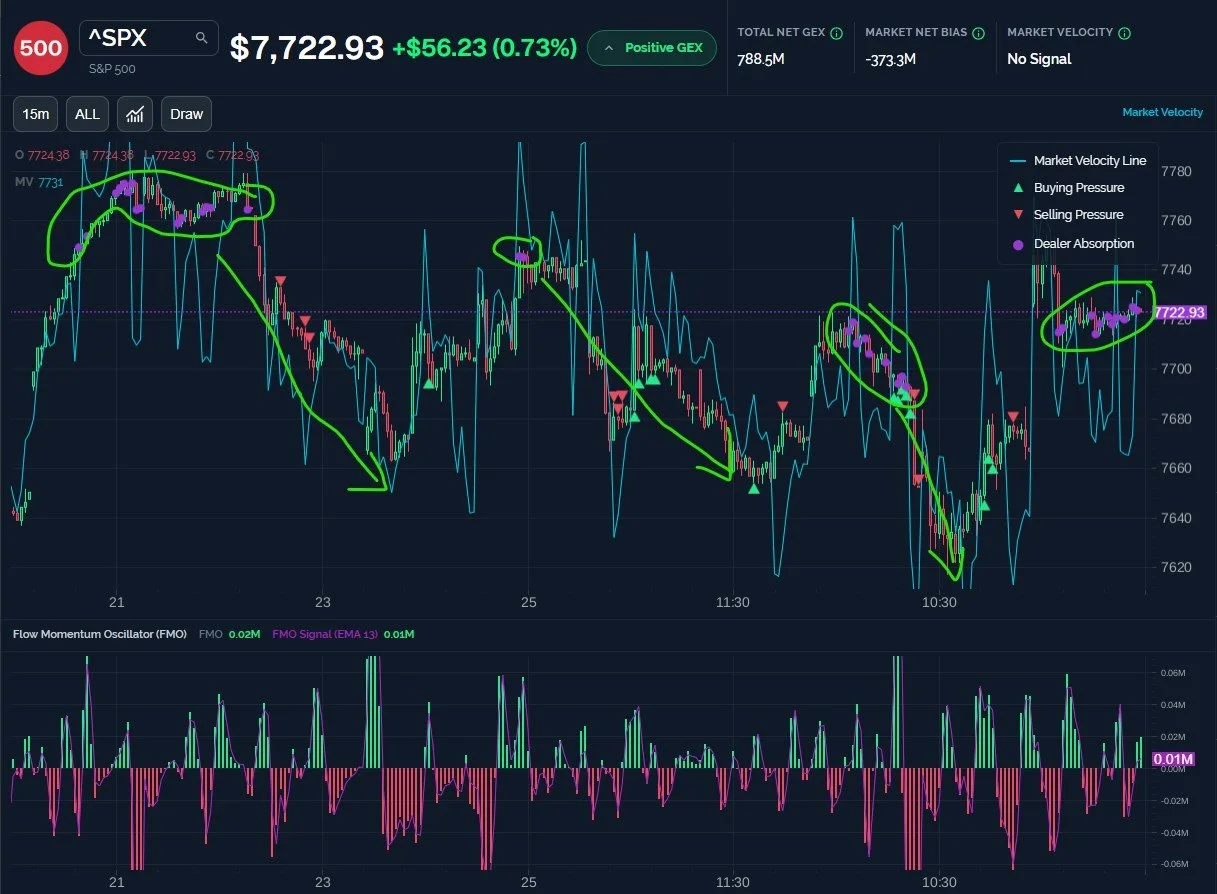Image resolution: width=1217 pixels, height=894 pixels.
Task: Click the $7,722.93 price readout
Action: click(x=307, y=47)
